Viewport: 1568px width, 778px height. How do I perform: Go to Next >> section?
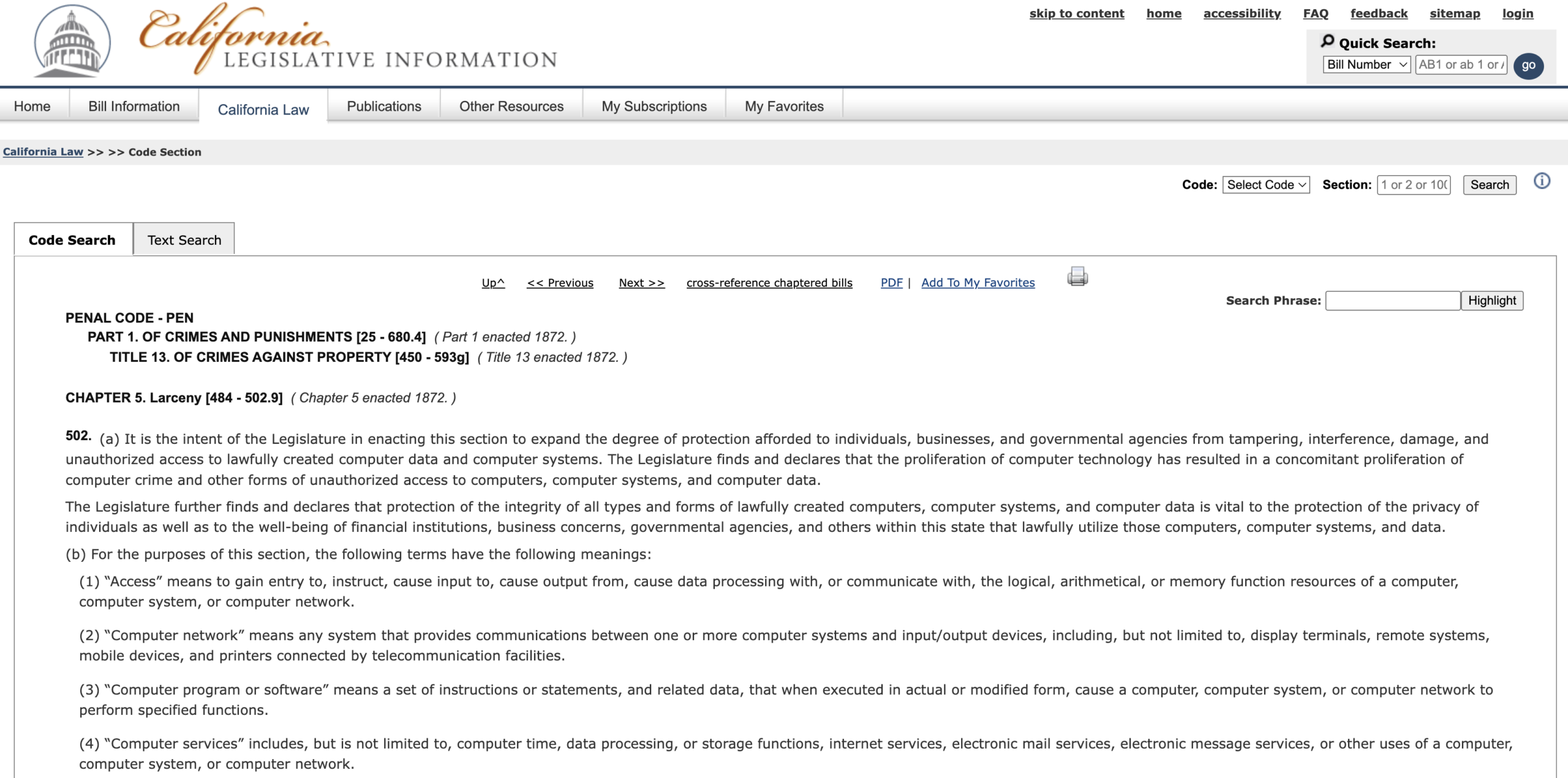641,283
